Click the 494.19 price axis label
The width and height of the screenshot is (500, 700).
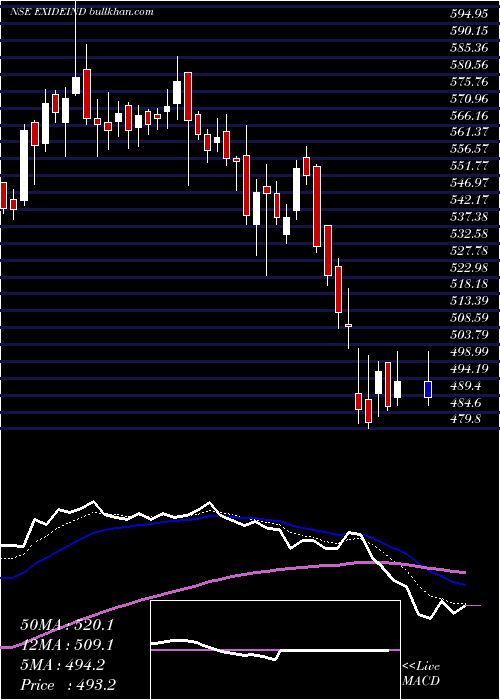pyautogui.click(x=469, y=369)
